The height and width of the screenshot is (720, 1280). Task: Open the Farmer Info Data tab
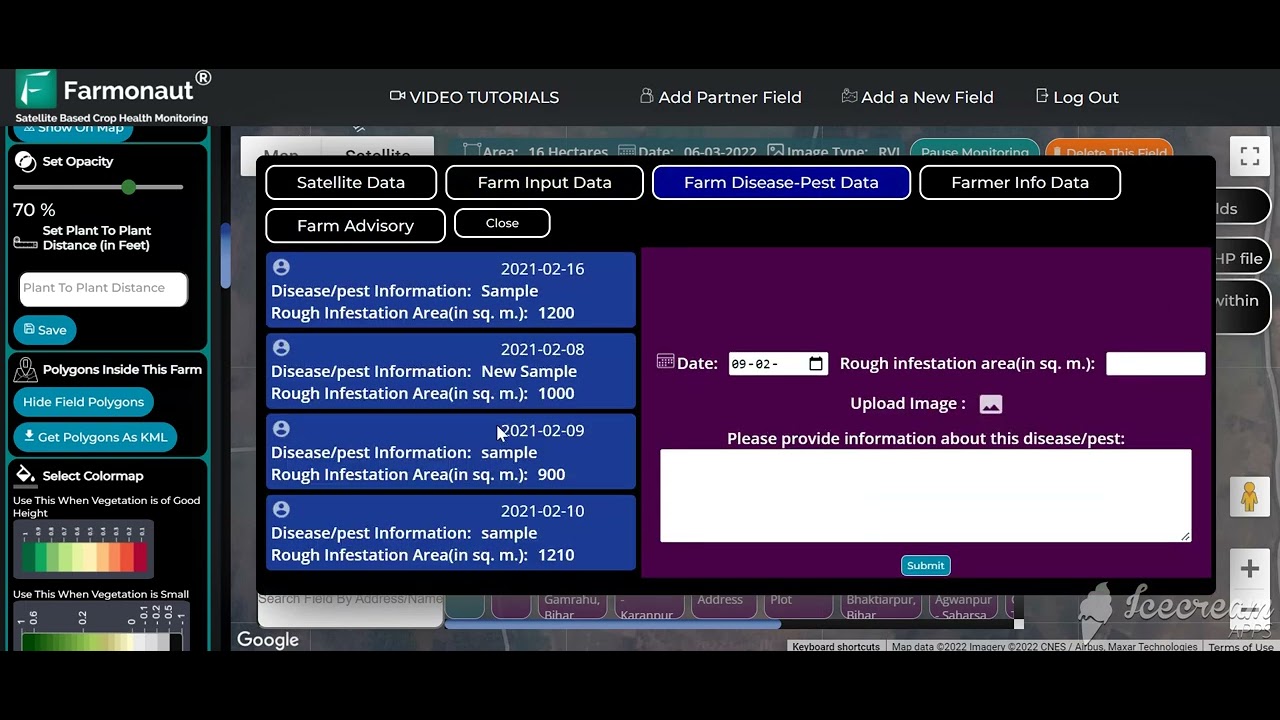point(1020,182)
